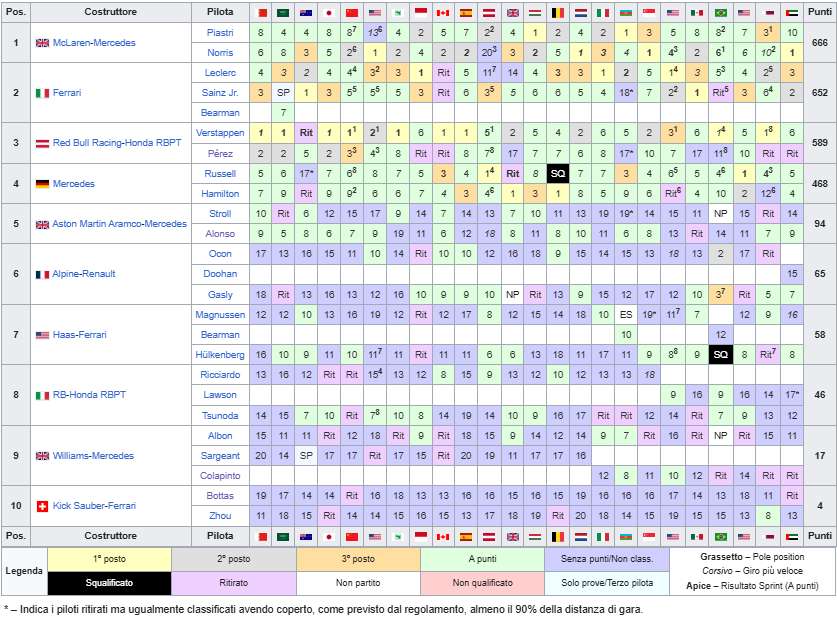Open the Sainz Jr. driver link
The height and width of the screenshot is (617, 837).
(220, 93)
